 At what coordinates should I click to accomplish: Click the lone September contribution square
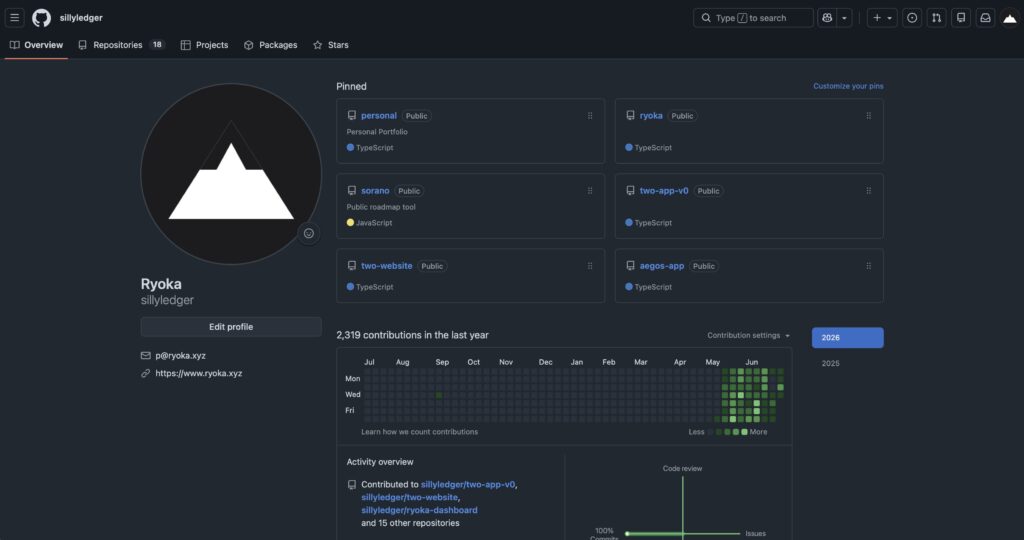click(x=439, y=395)
